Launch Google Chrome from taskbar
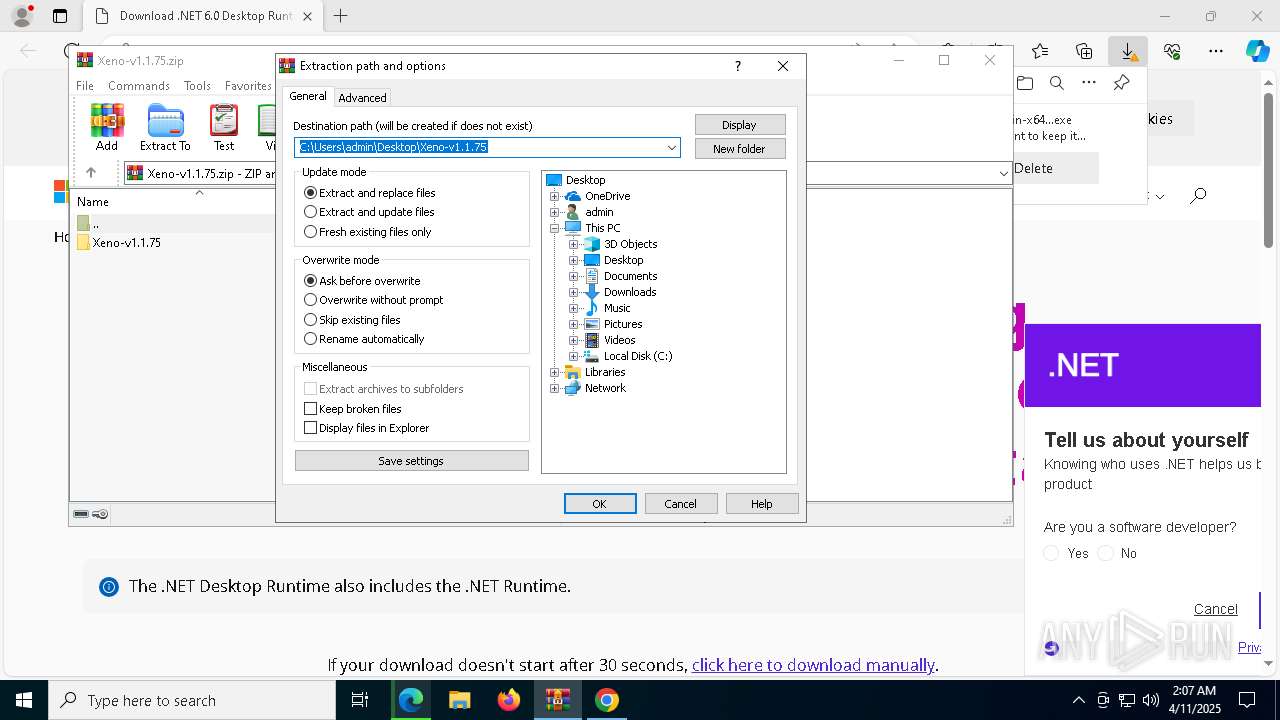Viewport: 1280px width, 720px height. pos(606,700)
